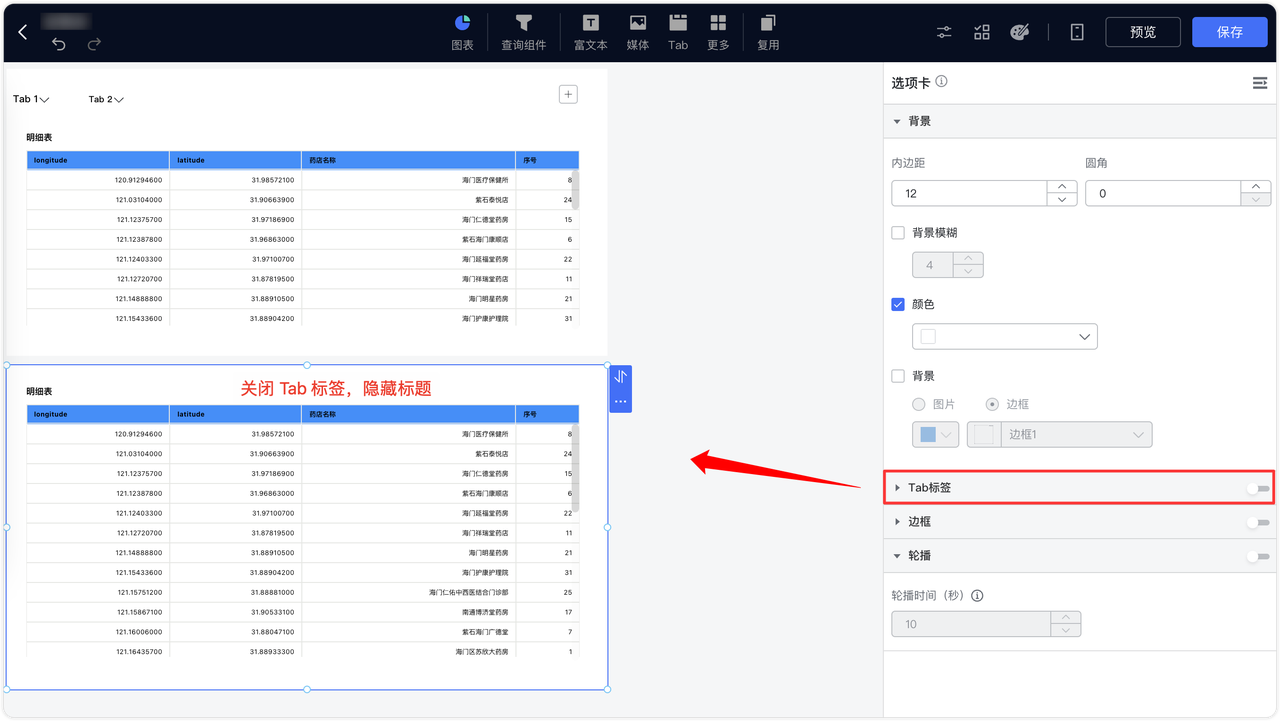This screenshot has height=721, width=1280.
Task: Open the 颜色 color dropdown
Action: (x=1005, y=337)
